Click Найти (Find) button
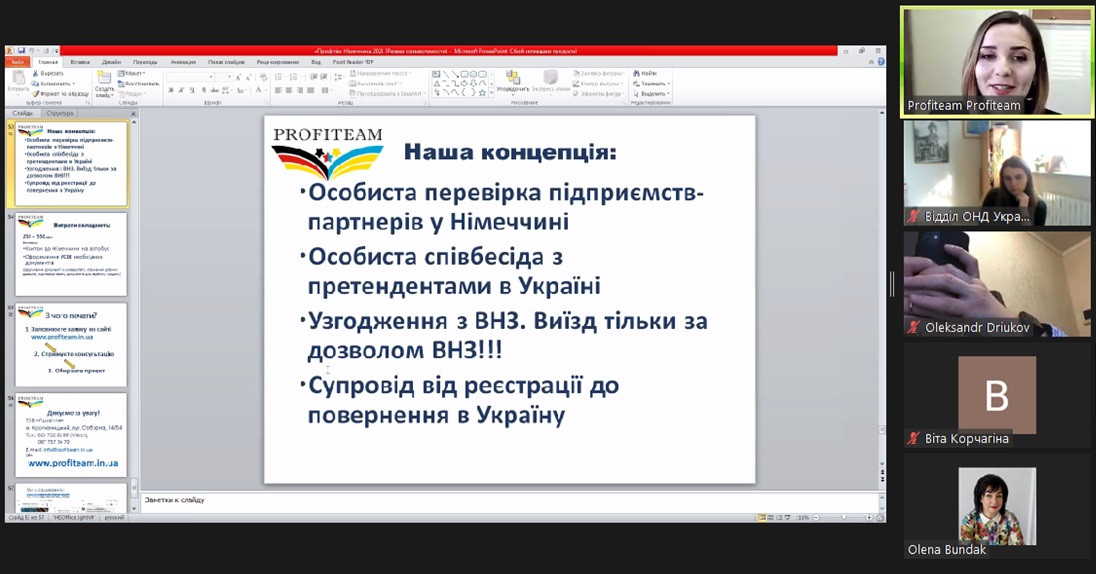The width and height of the screenshot is (1096, 574). click(x=645, y=73)
